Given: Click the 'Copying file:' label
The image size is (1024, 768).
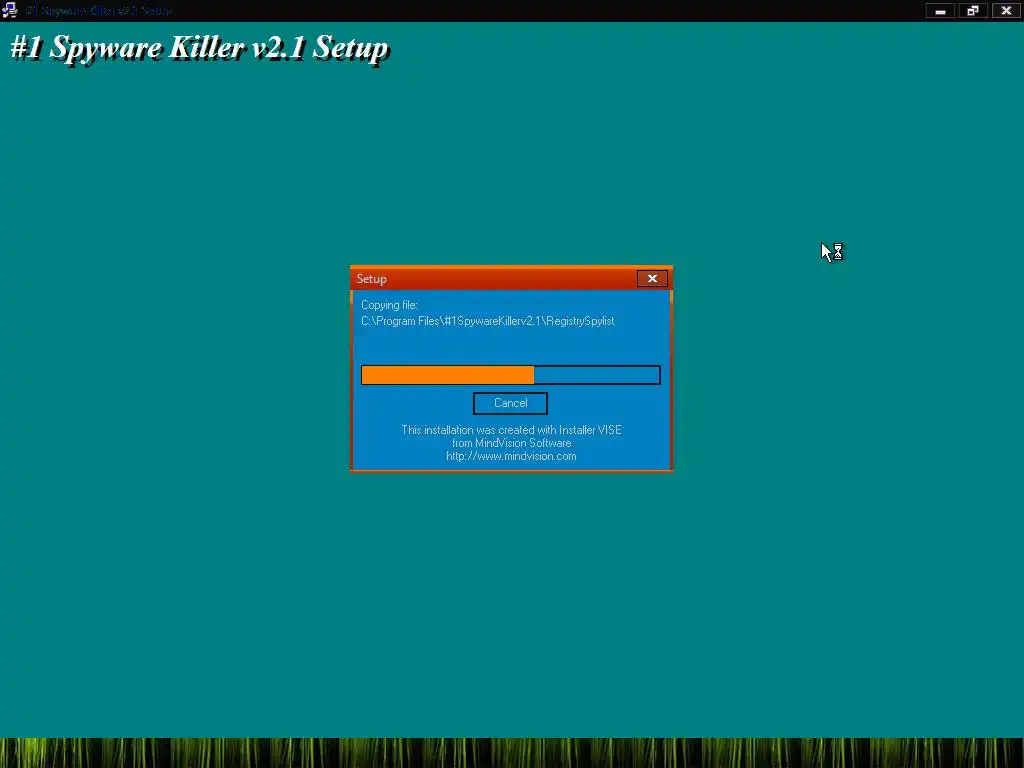Looking at the screenshot, I should pyautogui.click(x=389, y=305).
